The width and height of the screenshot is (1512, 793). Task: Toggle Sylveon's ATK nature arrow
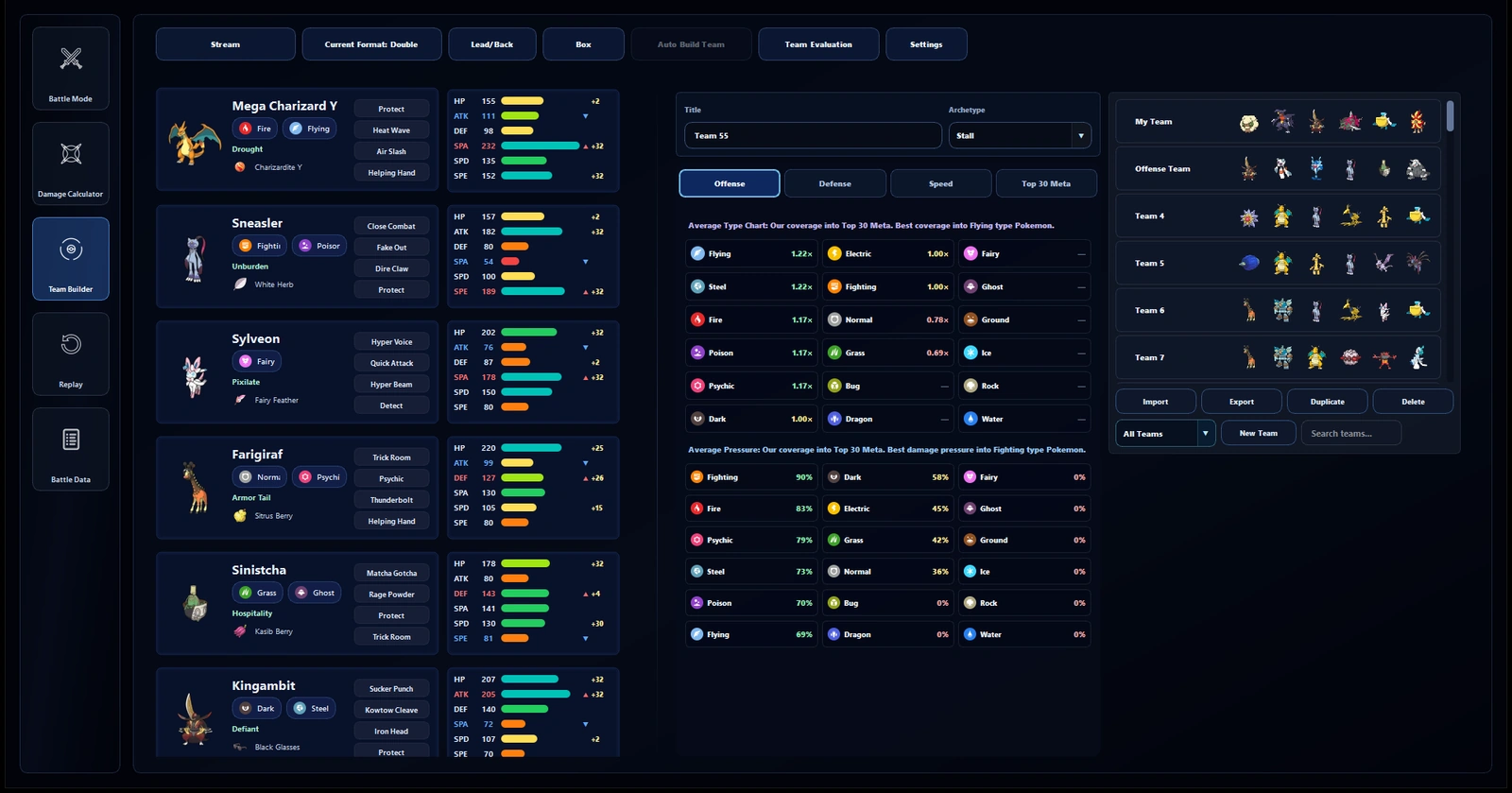tap(586, 348)
